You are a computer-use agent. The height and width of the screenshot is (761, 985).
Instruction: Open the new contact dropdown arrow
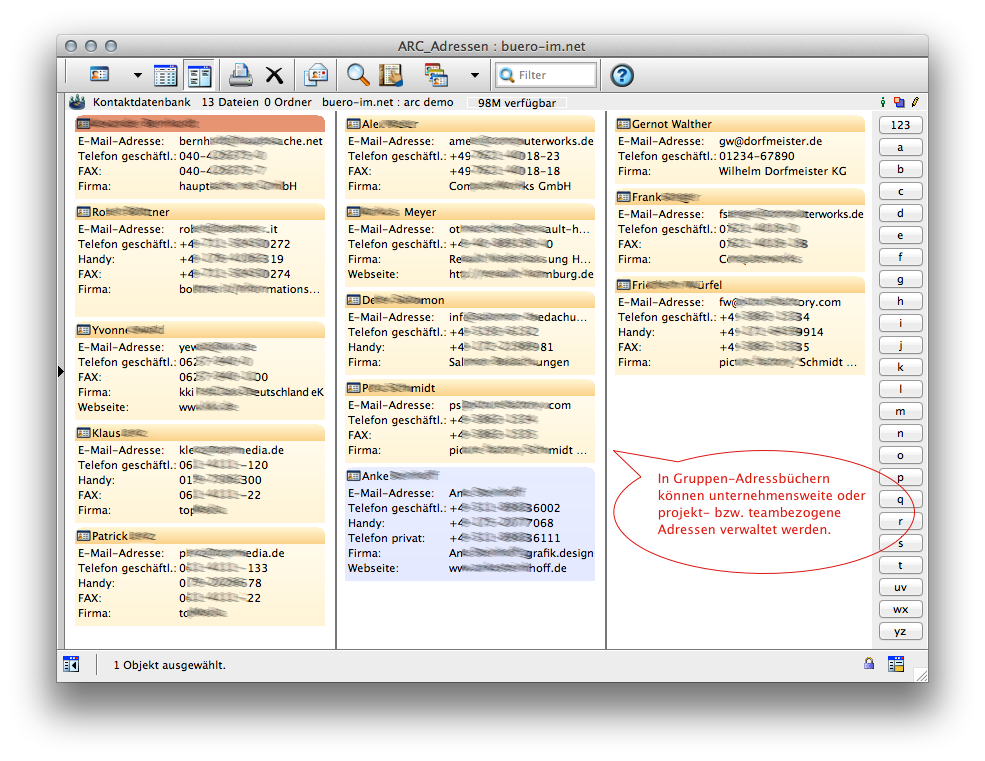pyautogui.click(x=137, y=76)
